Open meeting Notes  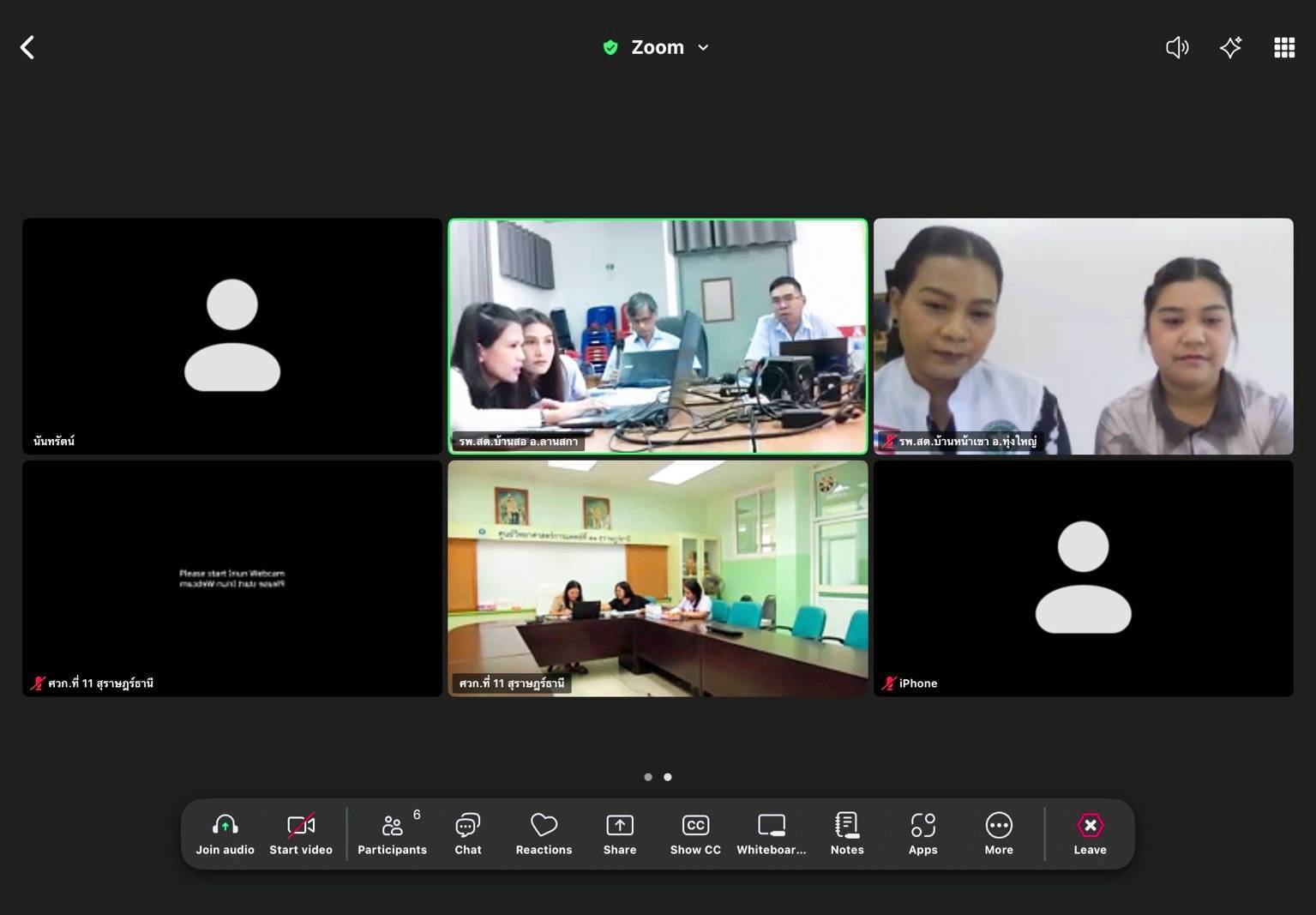tap(846, 834)
